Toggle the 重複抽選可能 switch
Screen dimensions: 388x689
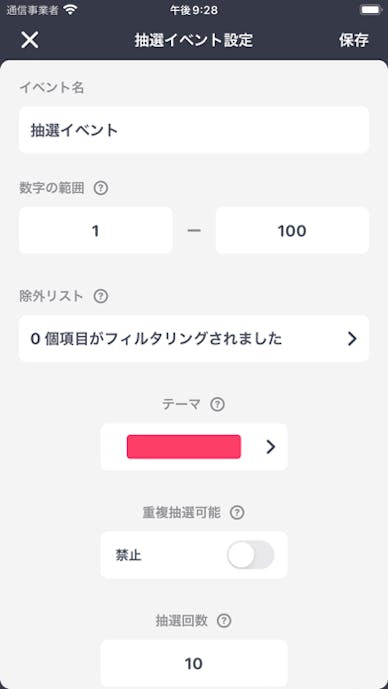(250, 555)
